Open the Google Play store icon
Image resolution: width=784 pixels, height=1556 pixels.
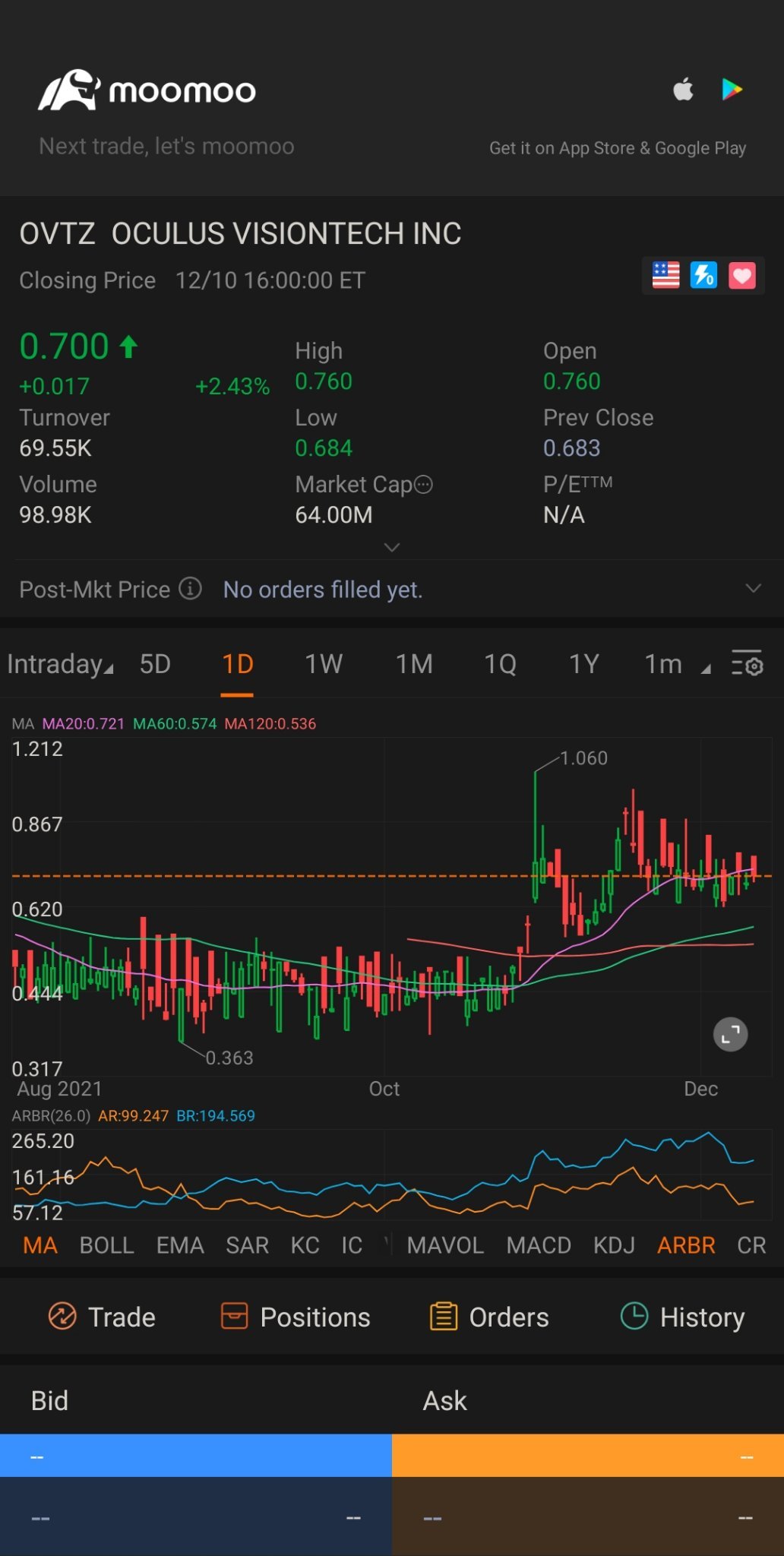pos(732,90)
